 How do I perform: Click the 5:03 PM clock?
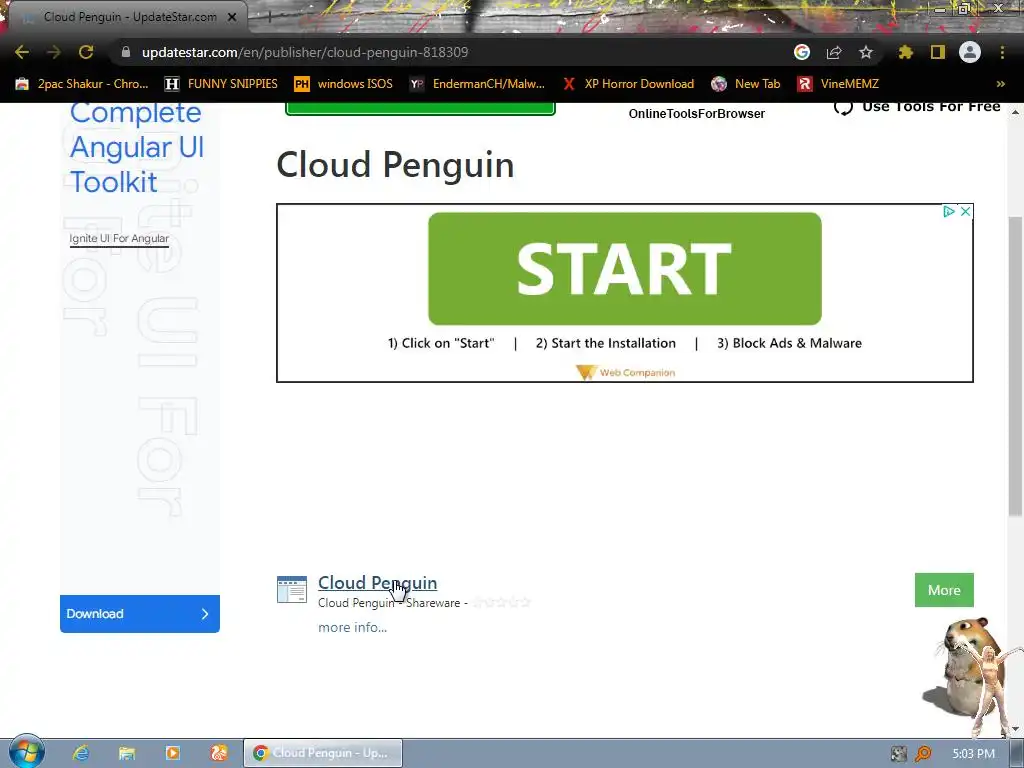pyautogui.click(x=973, y=754)
